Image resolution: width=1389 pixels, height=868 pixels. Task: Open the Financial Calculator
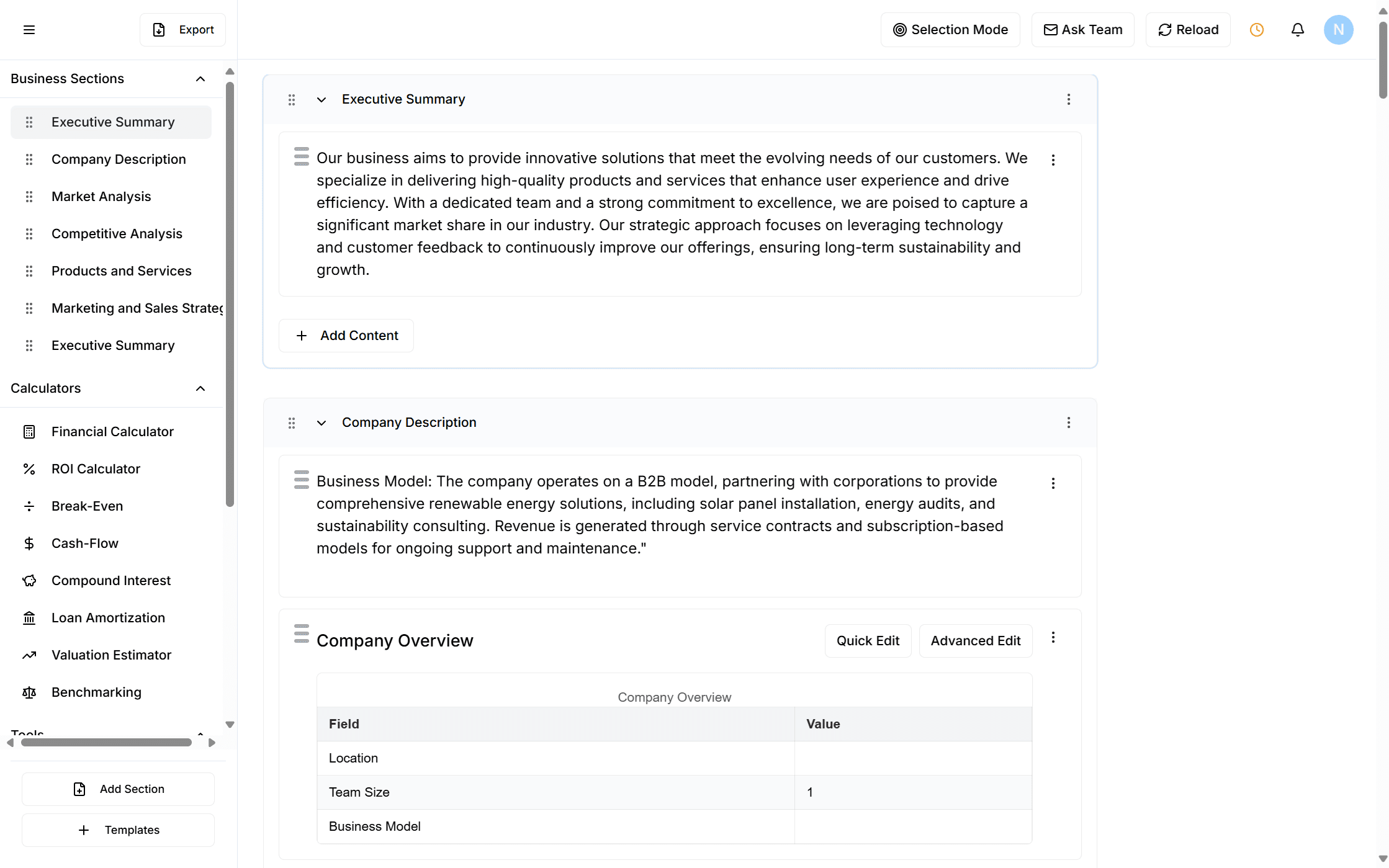(x=29, y=431)
